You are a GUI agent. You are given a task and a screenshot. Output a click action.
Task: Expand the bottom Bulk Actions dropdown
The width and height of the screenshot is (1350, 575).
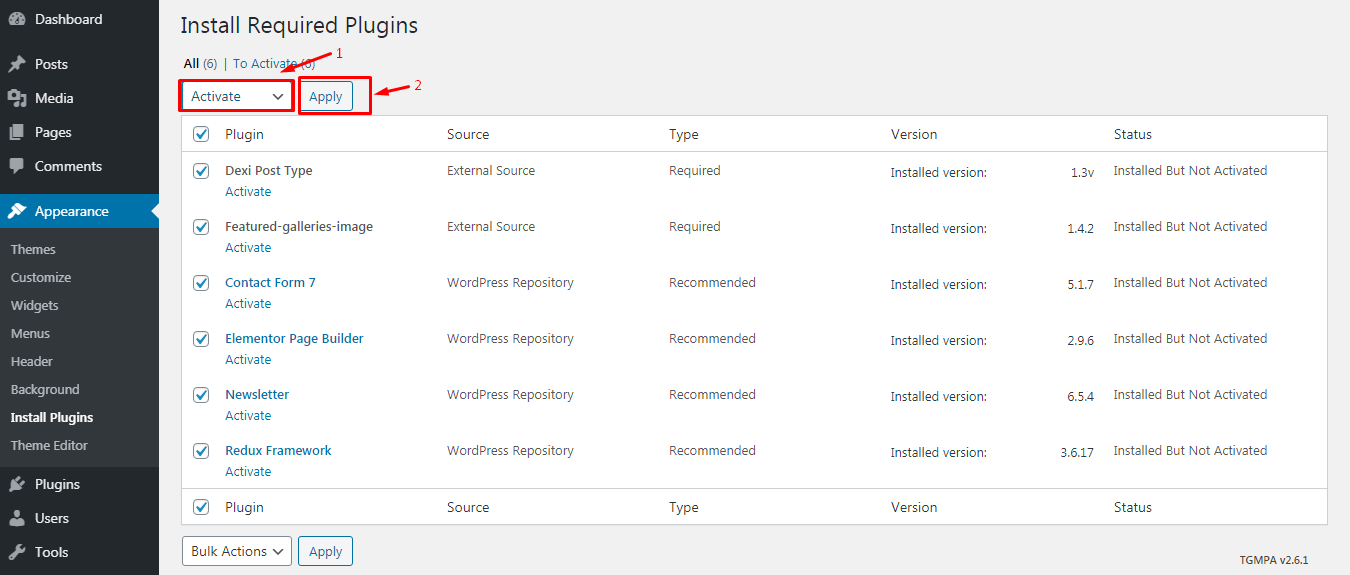tap(237, 551)
